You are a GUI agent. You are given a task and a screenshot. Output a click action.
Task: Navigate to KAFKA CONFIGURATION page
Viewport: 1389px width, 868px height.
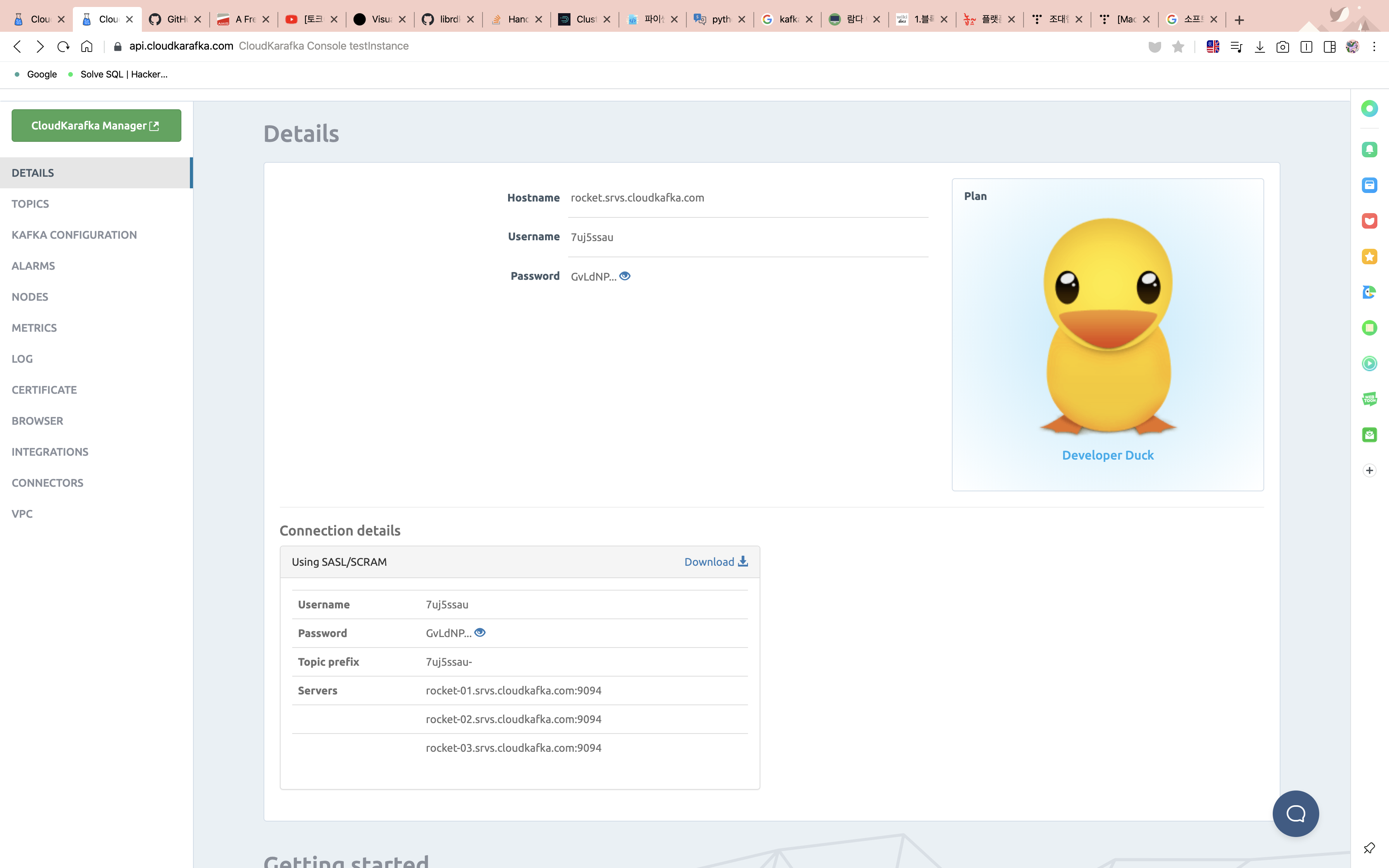(x=74, y=235)
